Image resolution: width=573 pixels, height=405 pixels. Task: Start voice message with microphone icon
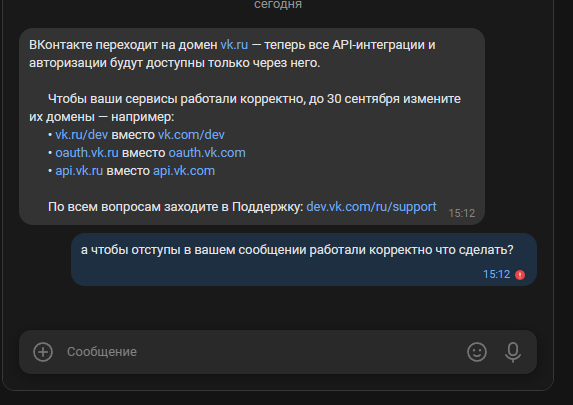click(513, 352)
